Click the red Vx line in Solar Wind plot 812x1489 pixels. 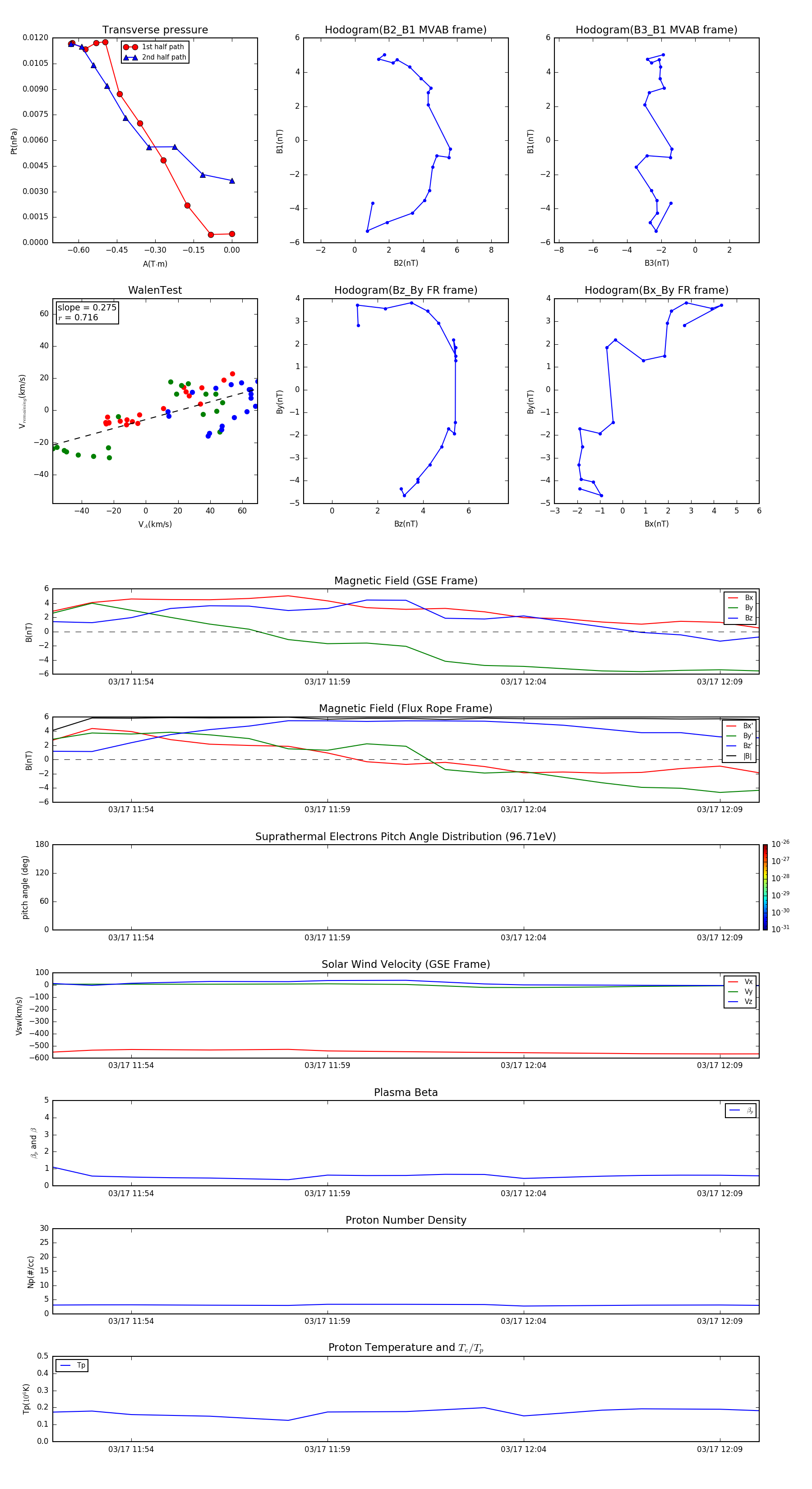click(406, 1052)
